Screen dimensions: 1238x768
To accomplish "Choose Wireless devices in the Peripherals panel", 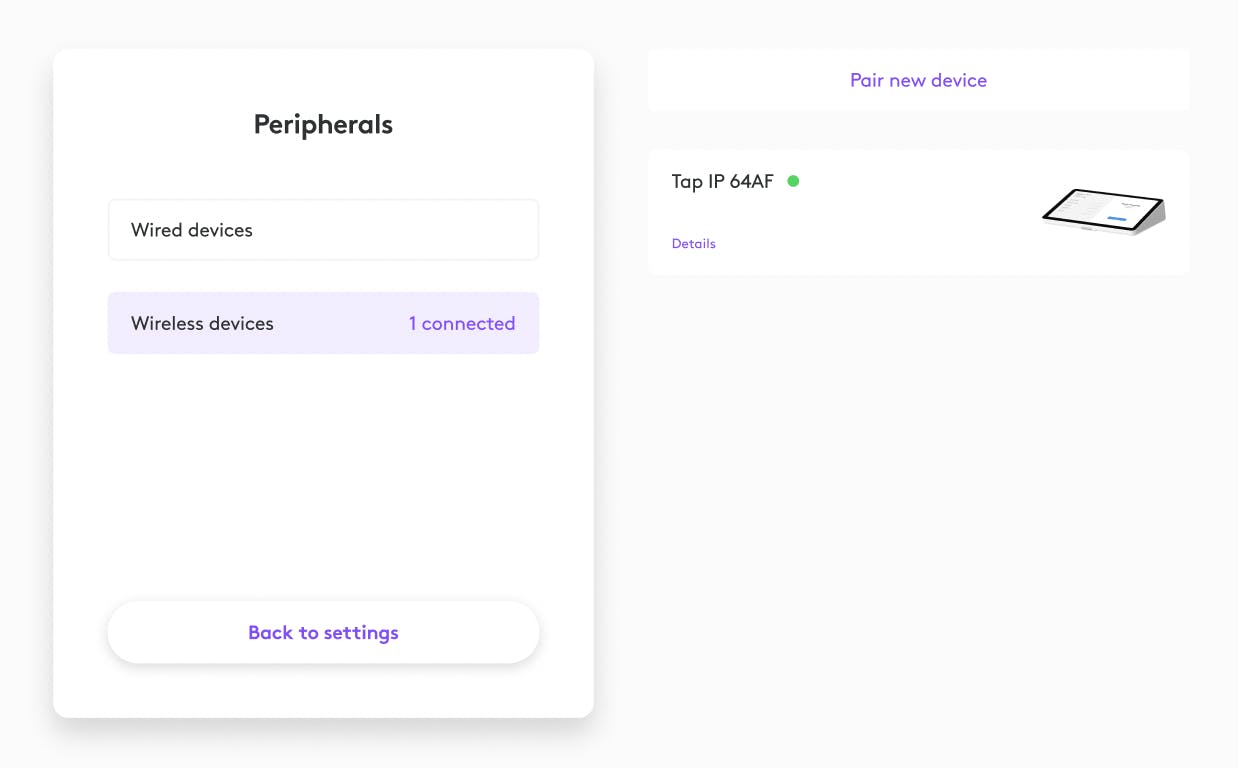I will [x=202, y=323].
